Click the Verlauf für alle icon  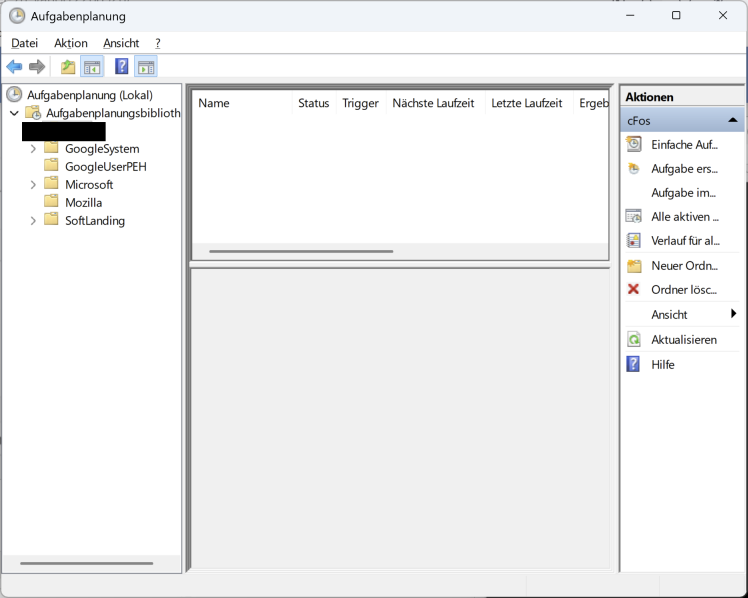coord(634,240)
